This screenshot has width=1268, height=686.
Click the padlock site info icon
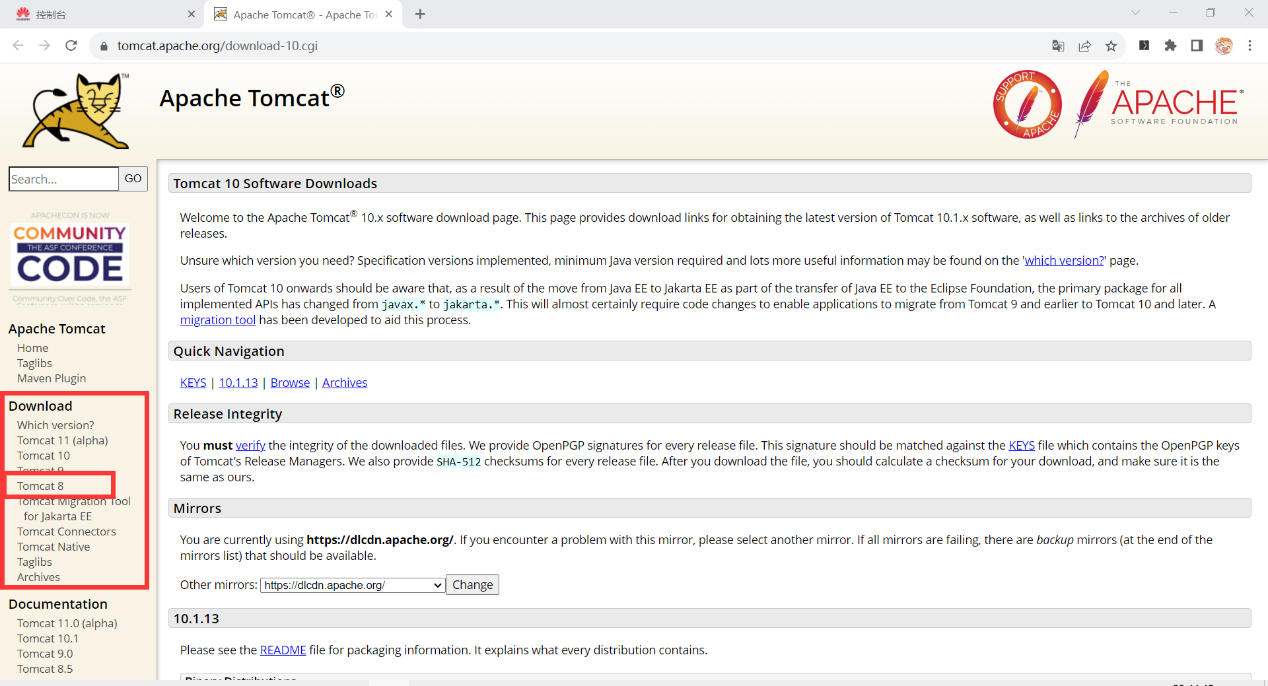103,46
